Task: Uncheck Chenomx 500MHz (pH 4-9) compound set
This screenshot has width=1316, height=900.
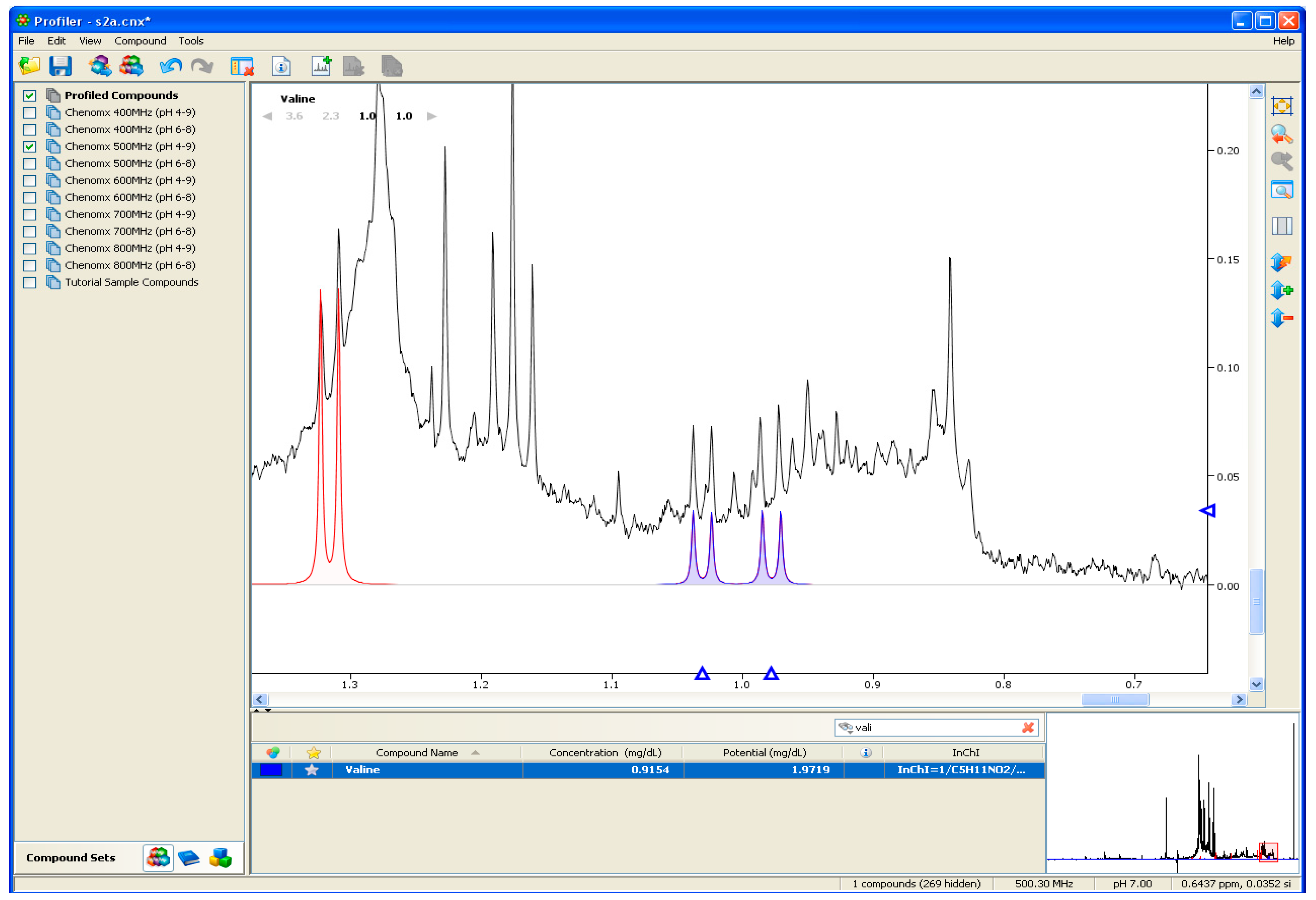Action: tap(29, 146)
